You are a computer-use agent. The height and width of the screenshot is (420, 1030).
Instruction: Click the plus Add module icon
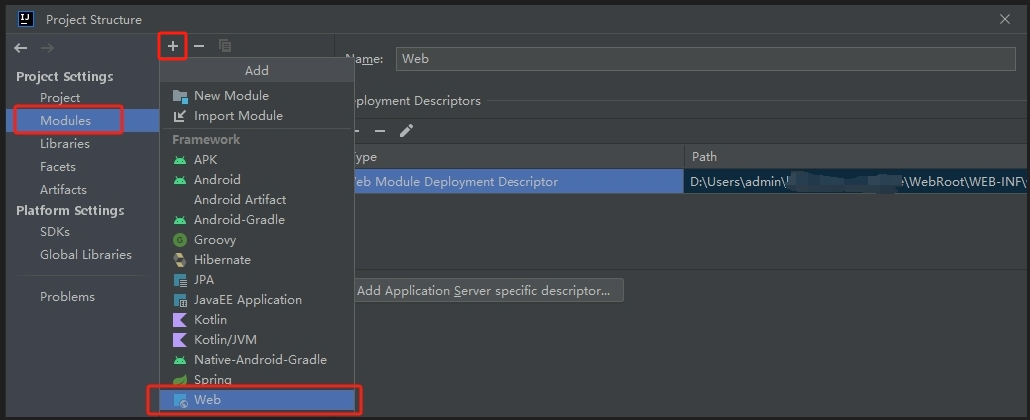tap(172, 46)
